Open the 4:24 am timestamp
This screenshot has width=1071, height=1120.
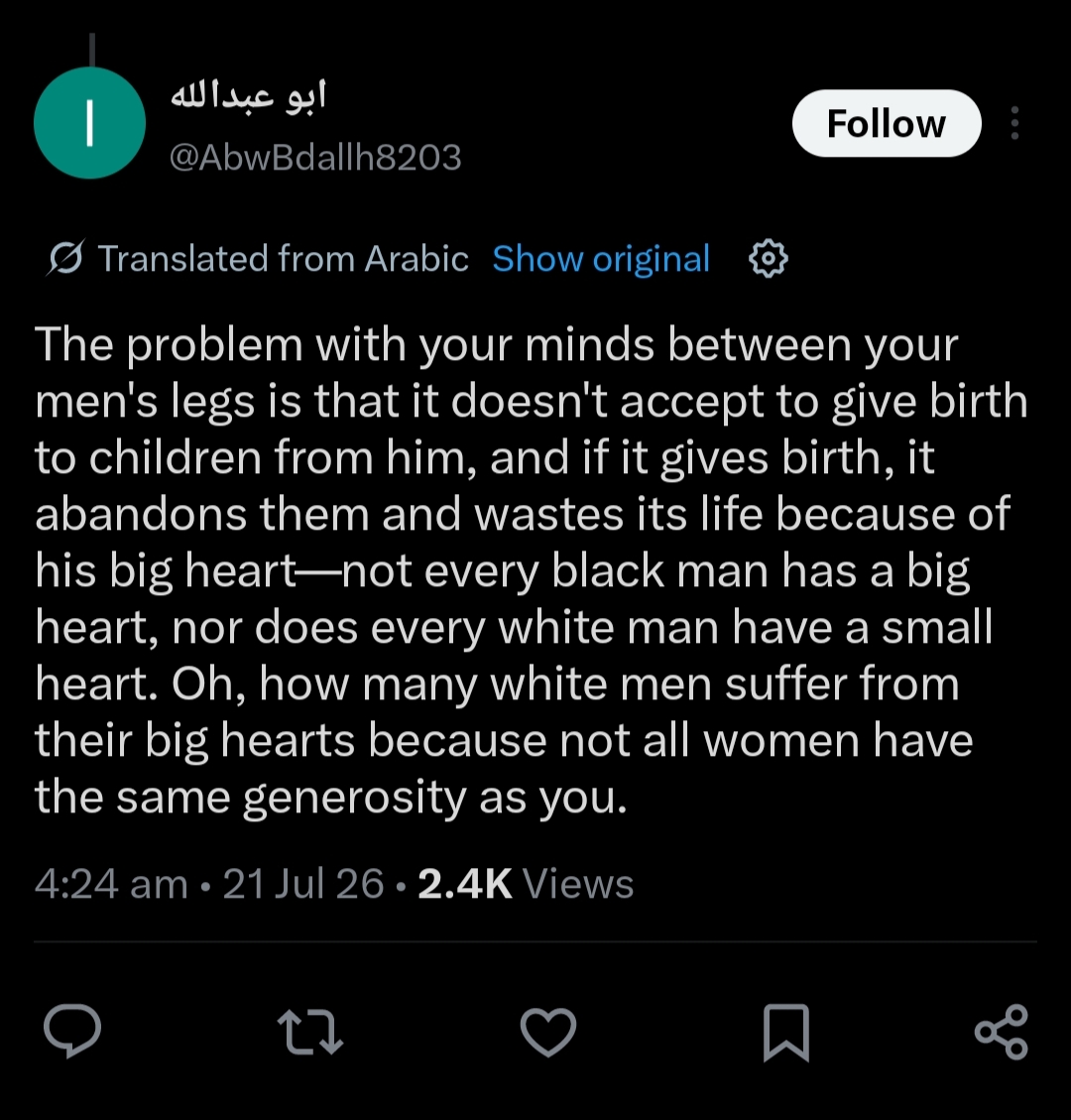pos(111,884)
